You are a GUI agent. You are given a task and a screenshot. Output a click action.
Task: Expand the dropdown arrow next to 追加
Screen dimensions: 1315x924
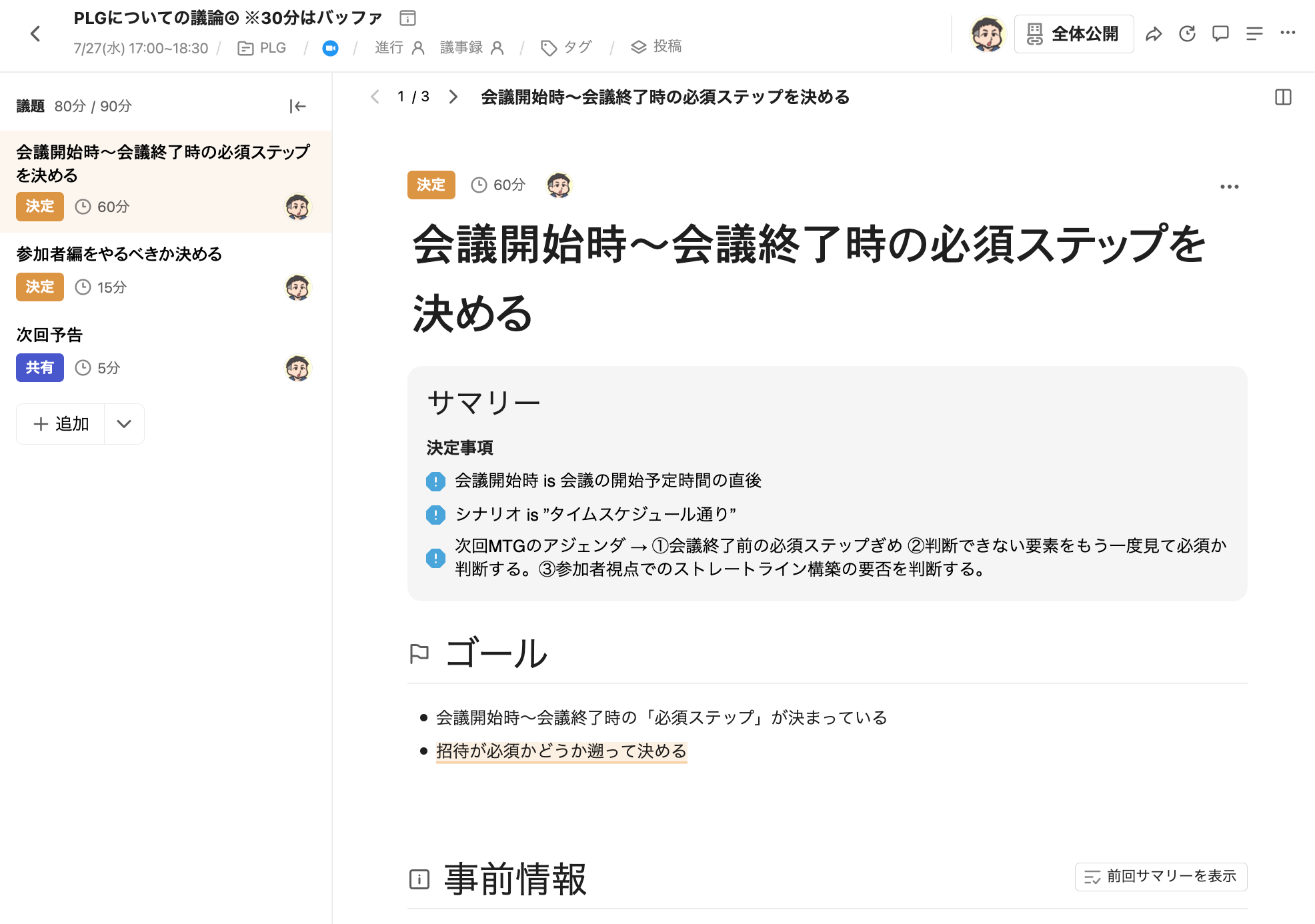(x=124, y=424)
